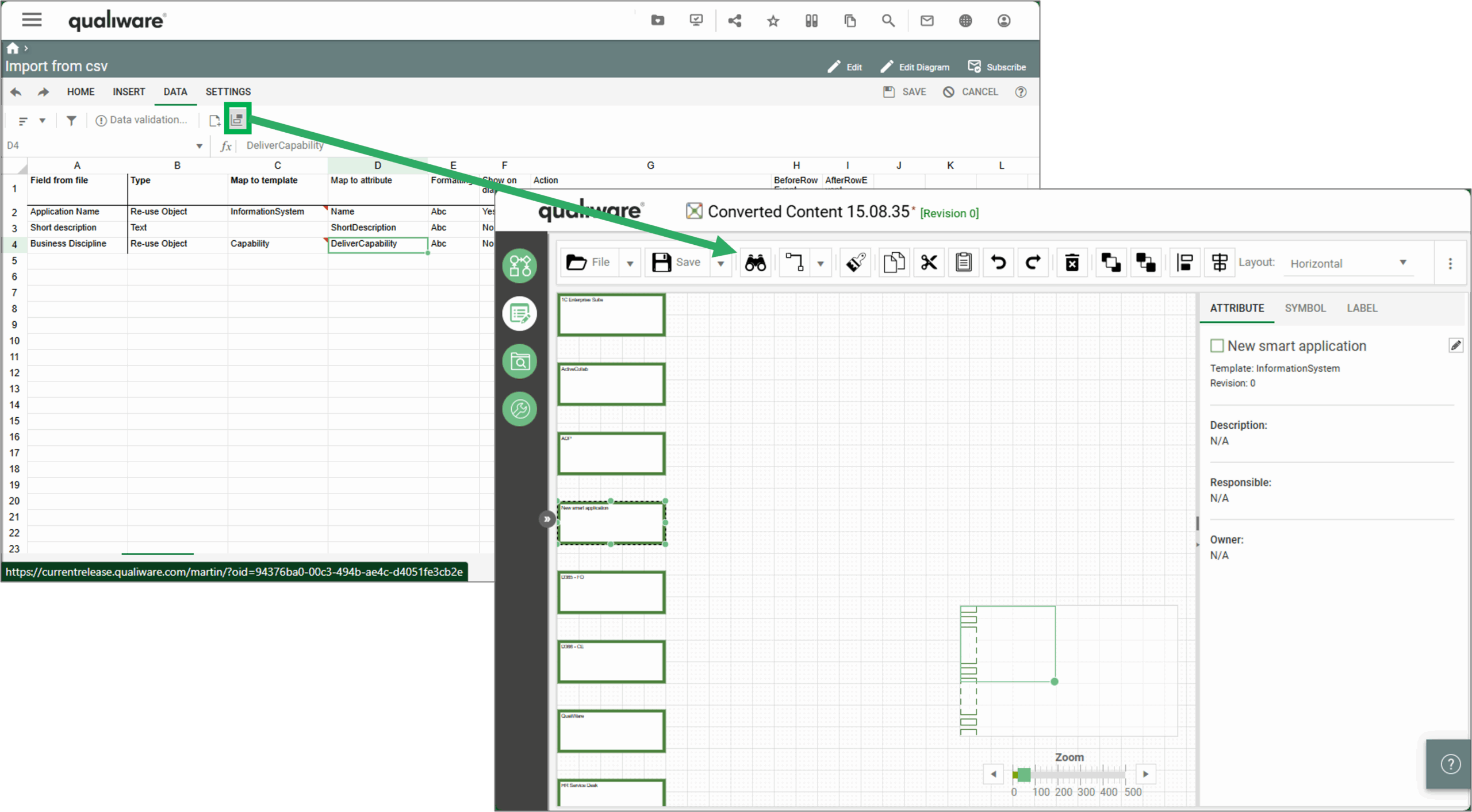The image size is (1472, 812).
Task: Switch to the HOME ribbon tab
Action: click(x=80, y=92)
